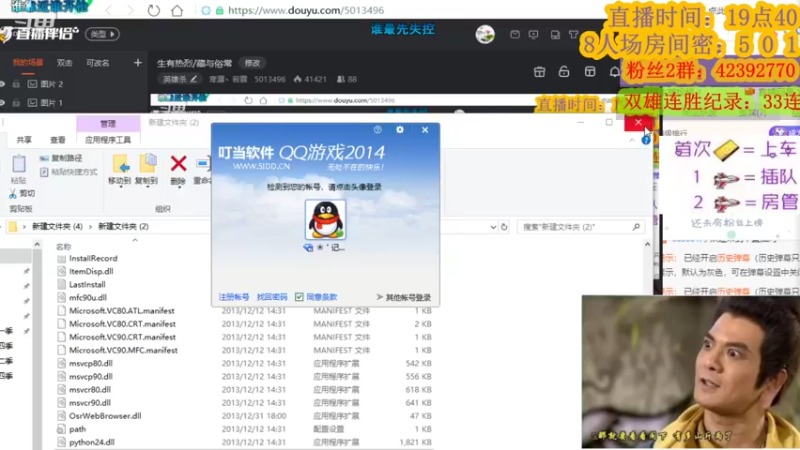Select the 管理 contextual tab
Screen dimensions: 800x450
click(108, 123)
